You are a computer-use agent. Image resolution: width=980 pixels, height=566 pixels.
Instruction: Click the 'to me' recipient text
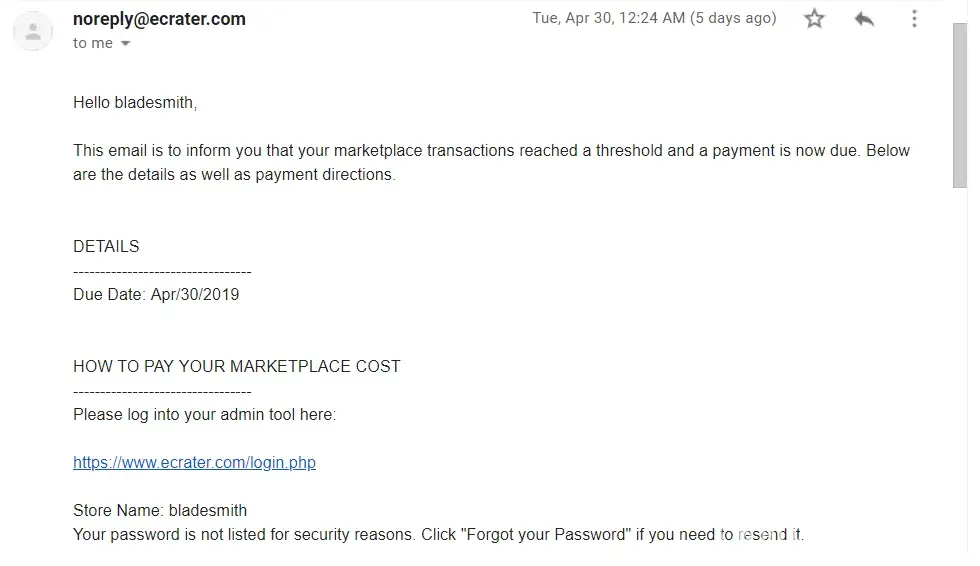(x=93, y=44)
